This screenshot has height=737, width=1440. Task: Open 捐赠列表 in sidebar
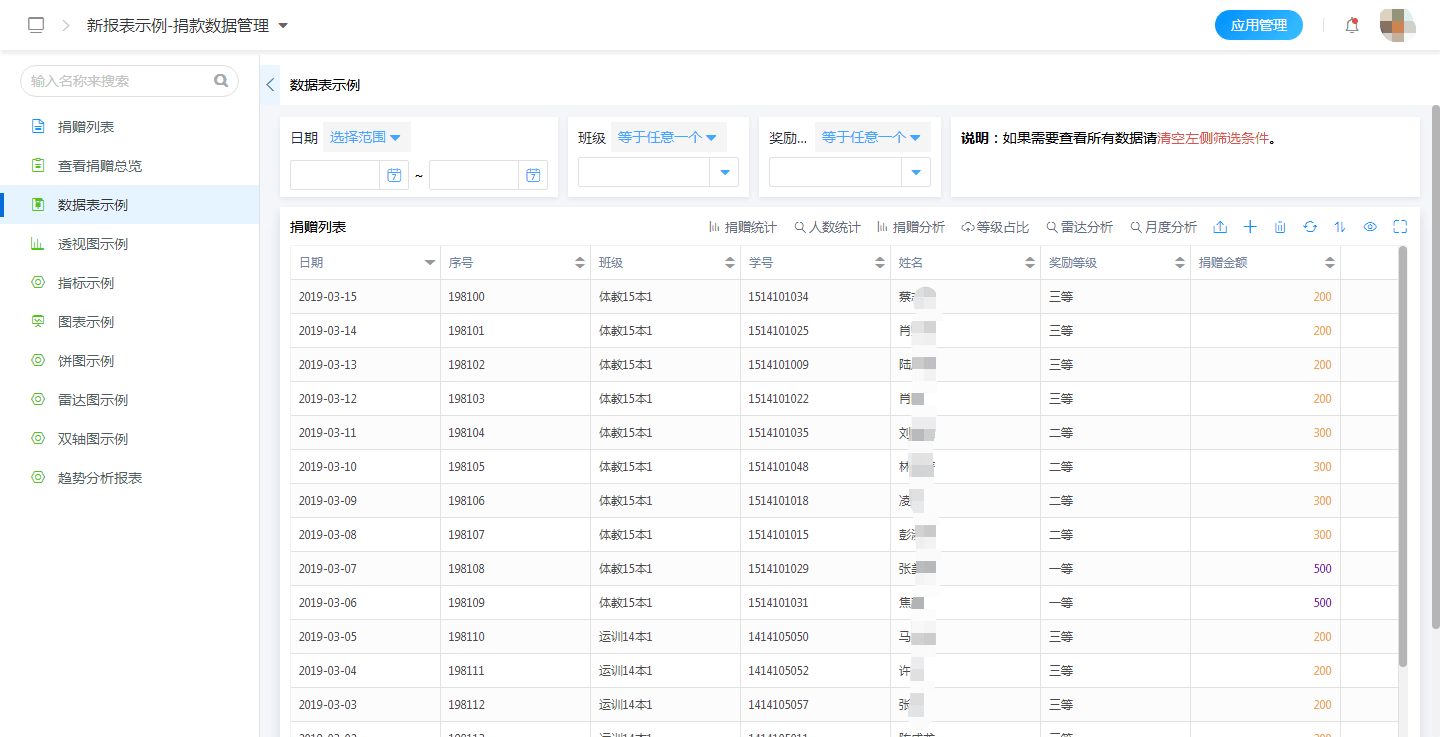[x=130, y=127]
